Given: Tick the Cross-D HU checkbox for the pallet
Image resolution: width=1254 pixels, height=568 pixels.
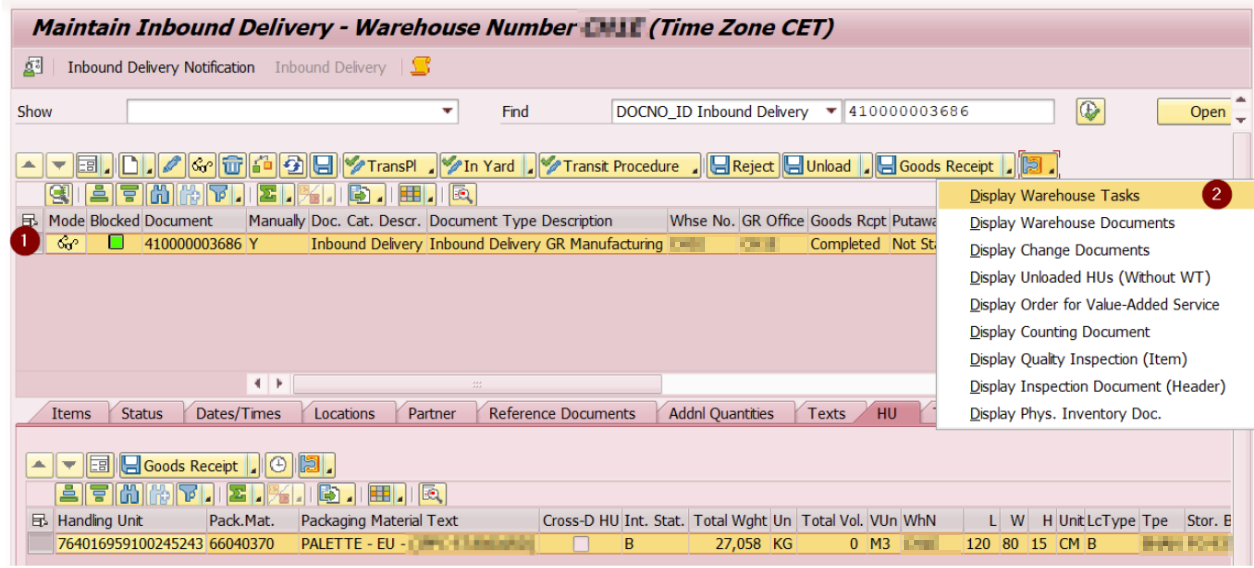Looking at the screenshot, I should [580, 544].
